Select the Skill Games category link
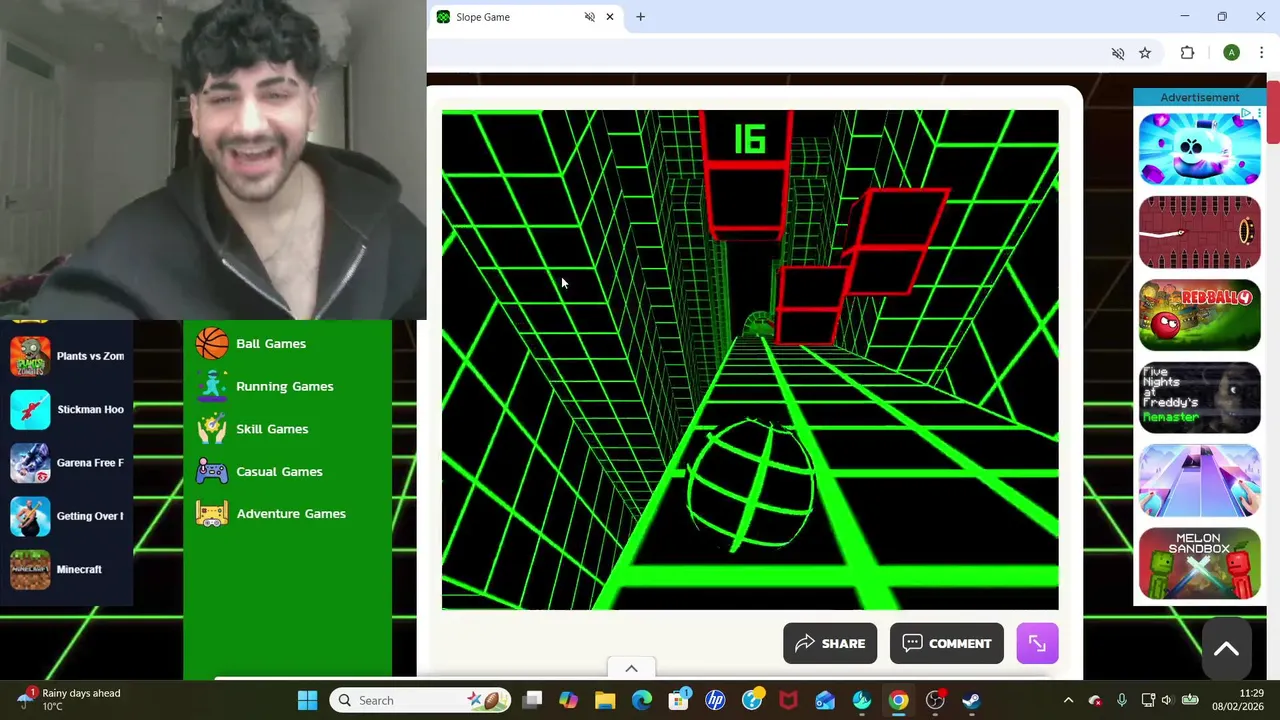This screenshot has width=1280, height=720. pos(272,429)
